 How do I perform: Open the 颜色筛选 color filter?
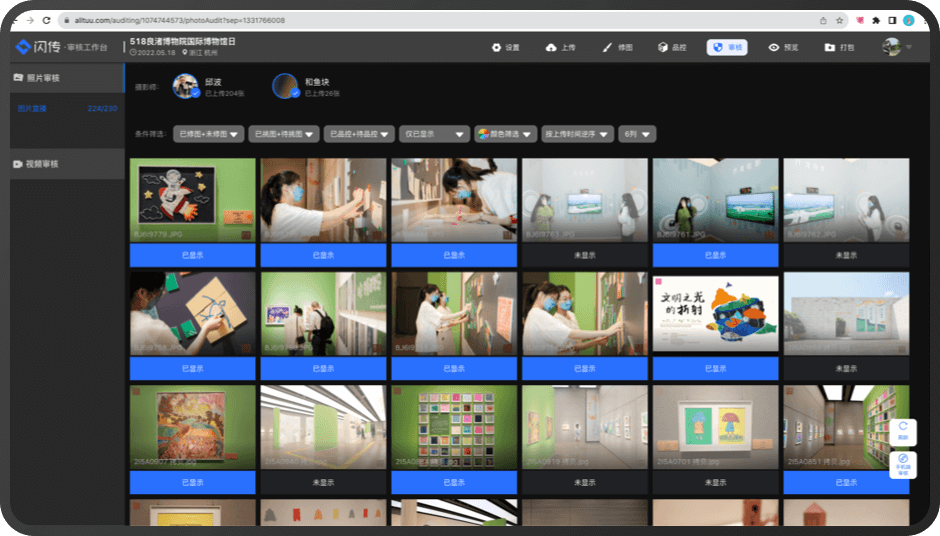[x=505, y=134]
